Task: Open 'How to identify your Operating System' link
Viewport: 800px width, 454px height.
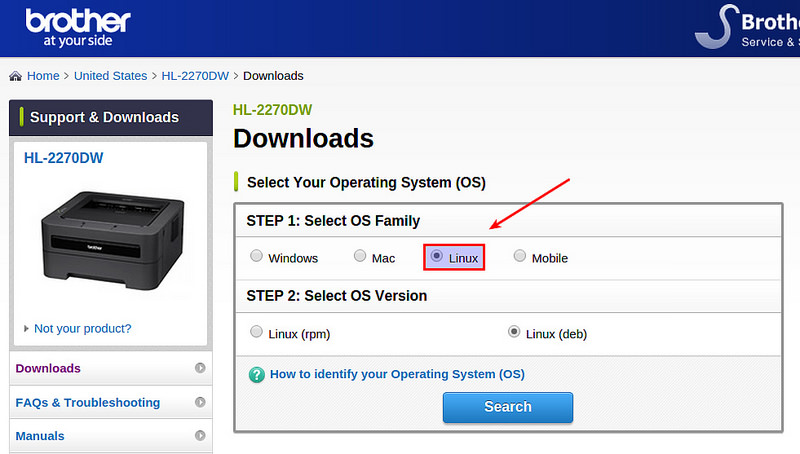Action: [x=397, y=375]
